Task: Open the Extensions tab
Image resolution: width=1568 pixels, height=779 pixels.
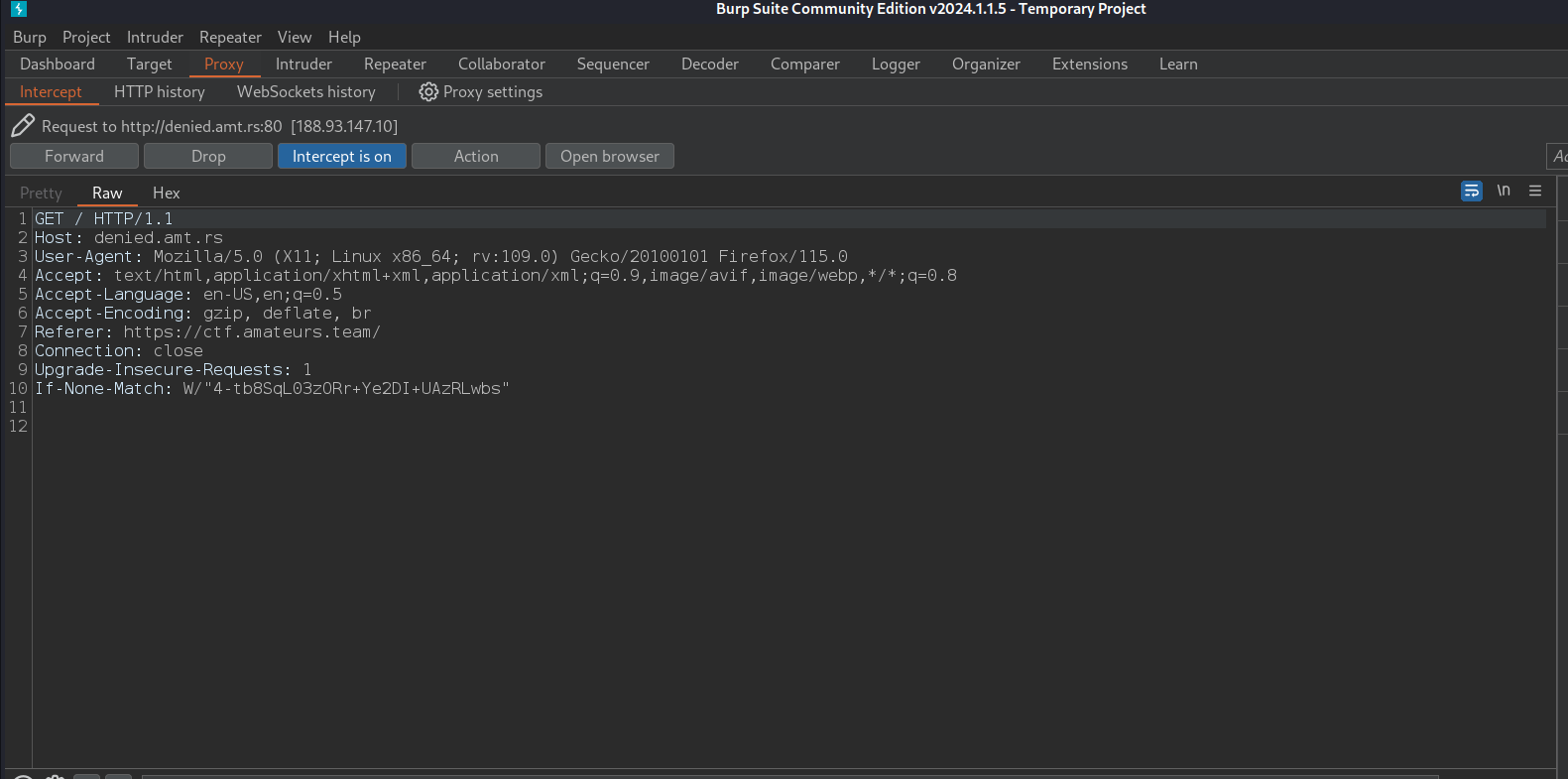Action: pos(1090,64)
